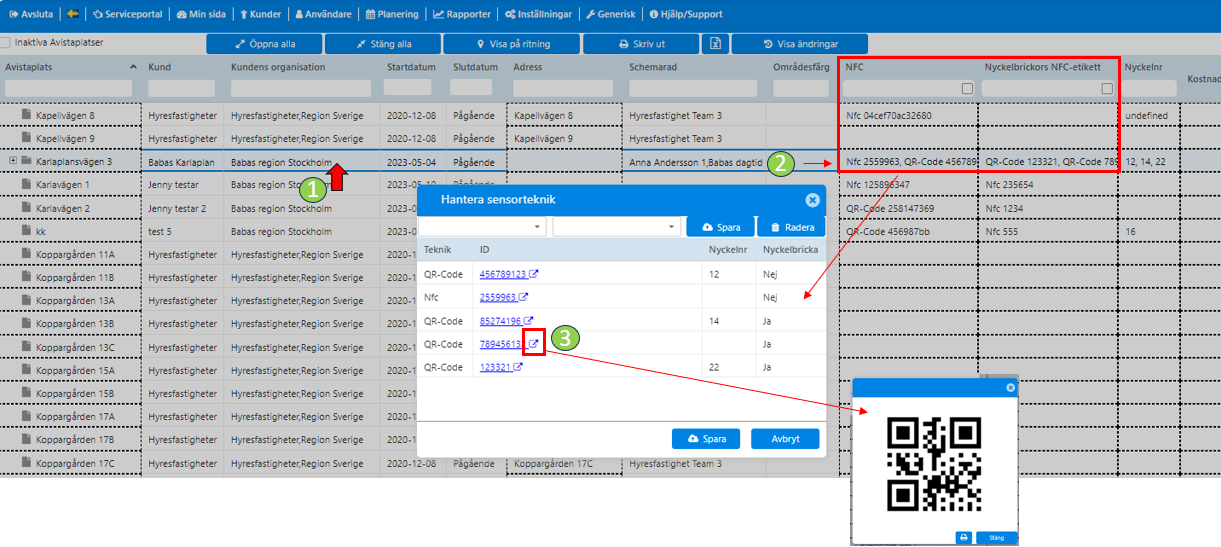Screen dimensions: 1221x547
Task: Click the Avistaplats filter field
Action: (x=68, y=88)
